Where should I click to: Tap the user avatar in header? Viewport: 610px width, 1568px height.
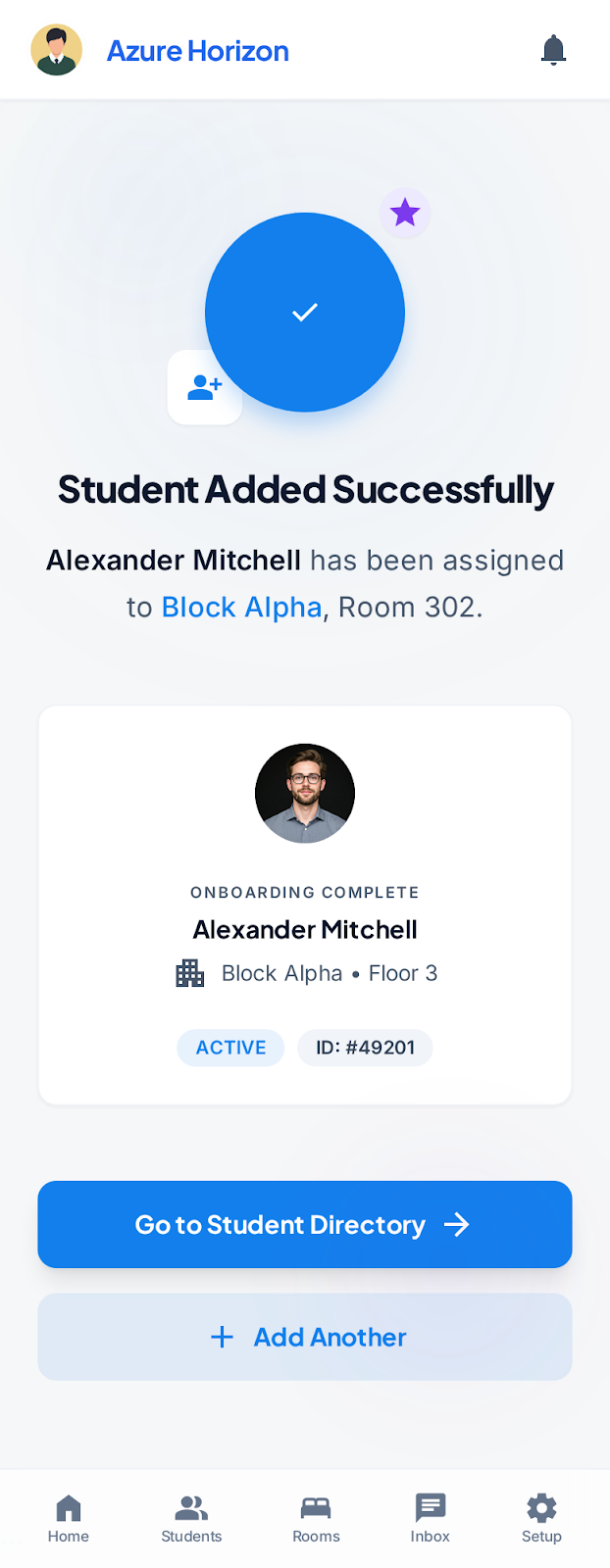pyautogui.click(x=57, y=50)
